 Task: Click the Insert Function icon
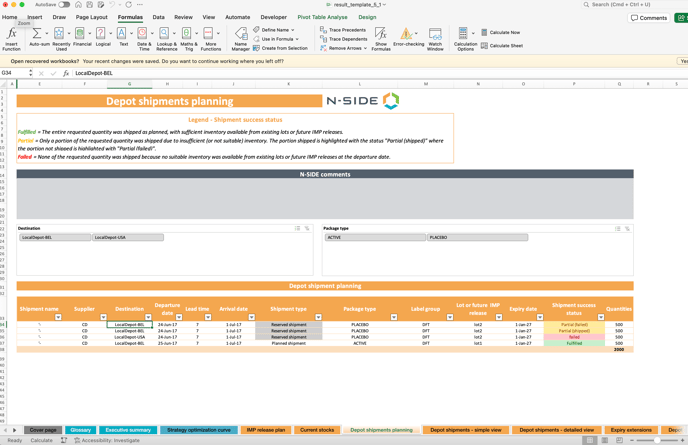click(11, 37)
